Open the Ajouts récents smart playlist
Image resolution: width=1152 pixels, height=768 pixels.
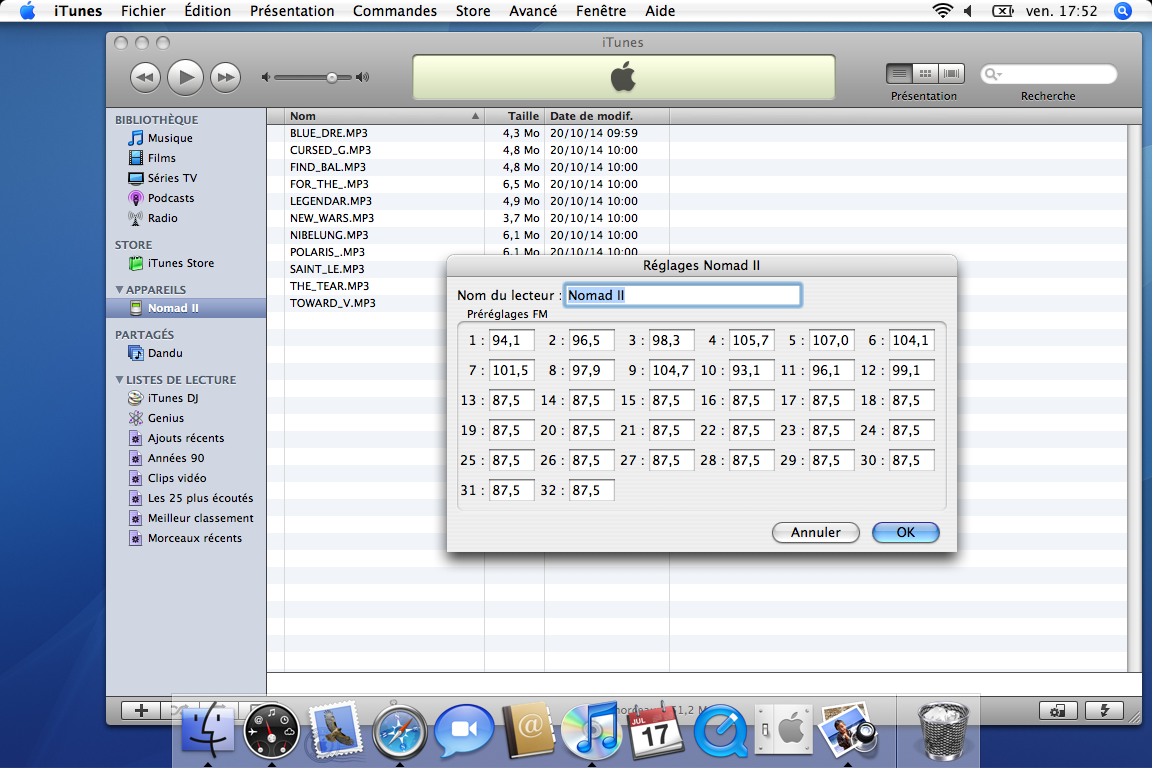coord(186,438)
